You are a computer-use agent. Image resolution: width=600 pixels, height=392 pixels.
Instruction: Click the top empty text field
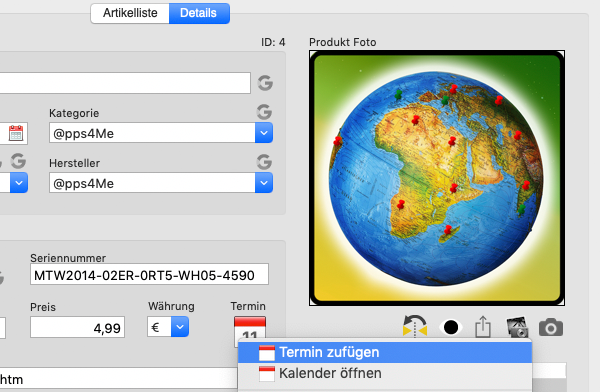click(x=125, y=83)
